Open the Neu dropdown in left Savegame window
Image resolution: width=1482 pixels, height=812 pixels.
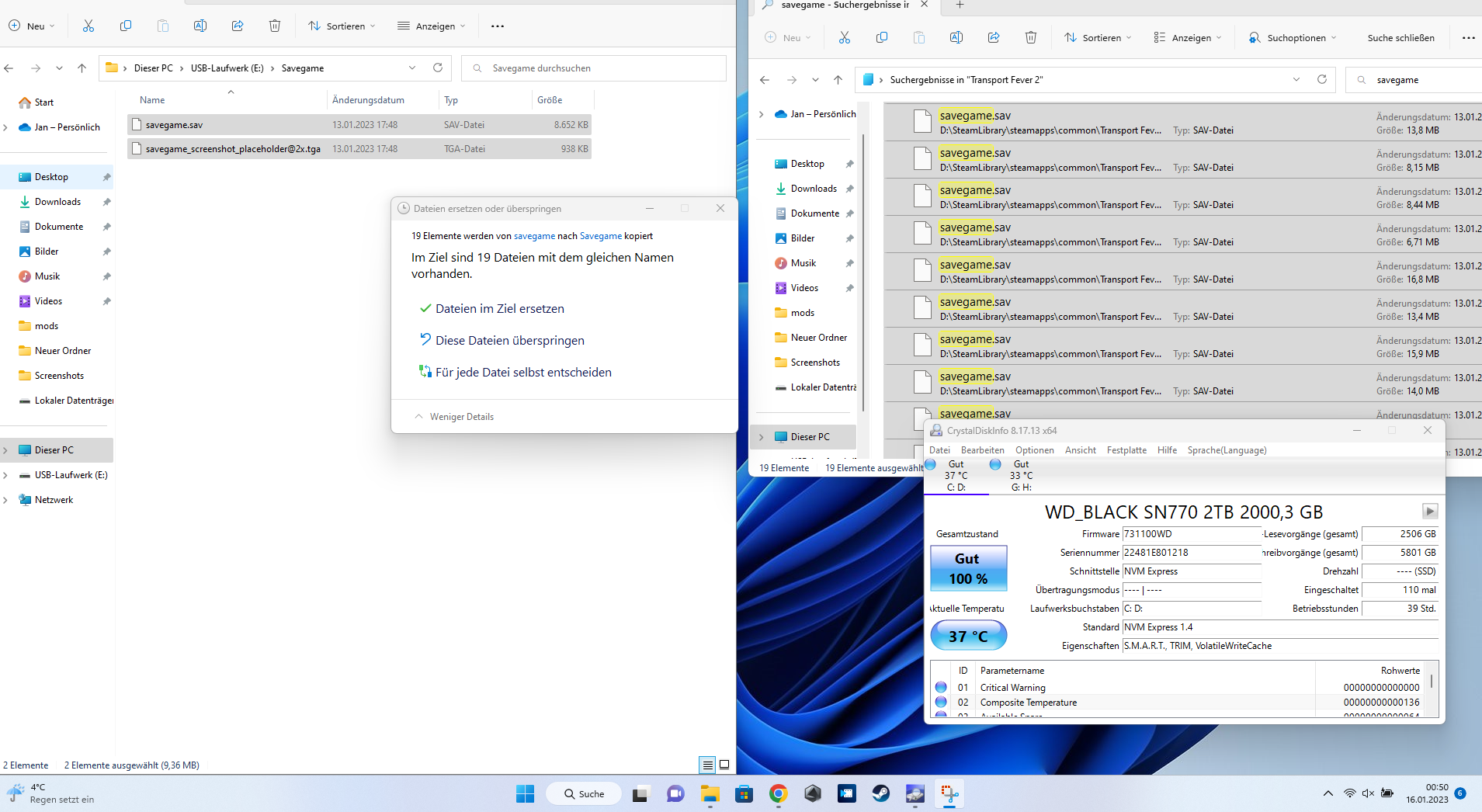[32, 26]
